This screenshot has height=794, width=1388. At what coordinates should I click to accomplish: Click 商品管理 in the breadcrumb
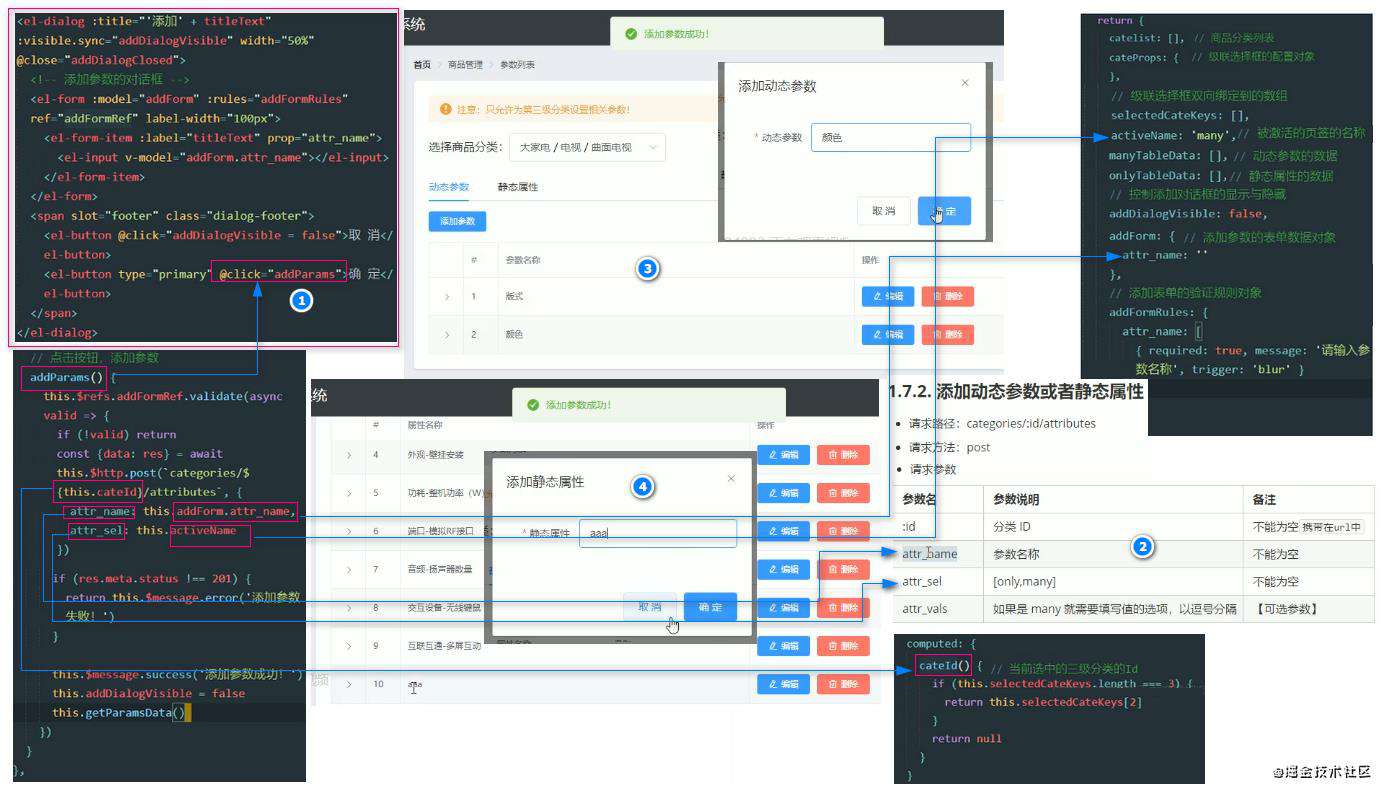click(x=465, y=65)
